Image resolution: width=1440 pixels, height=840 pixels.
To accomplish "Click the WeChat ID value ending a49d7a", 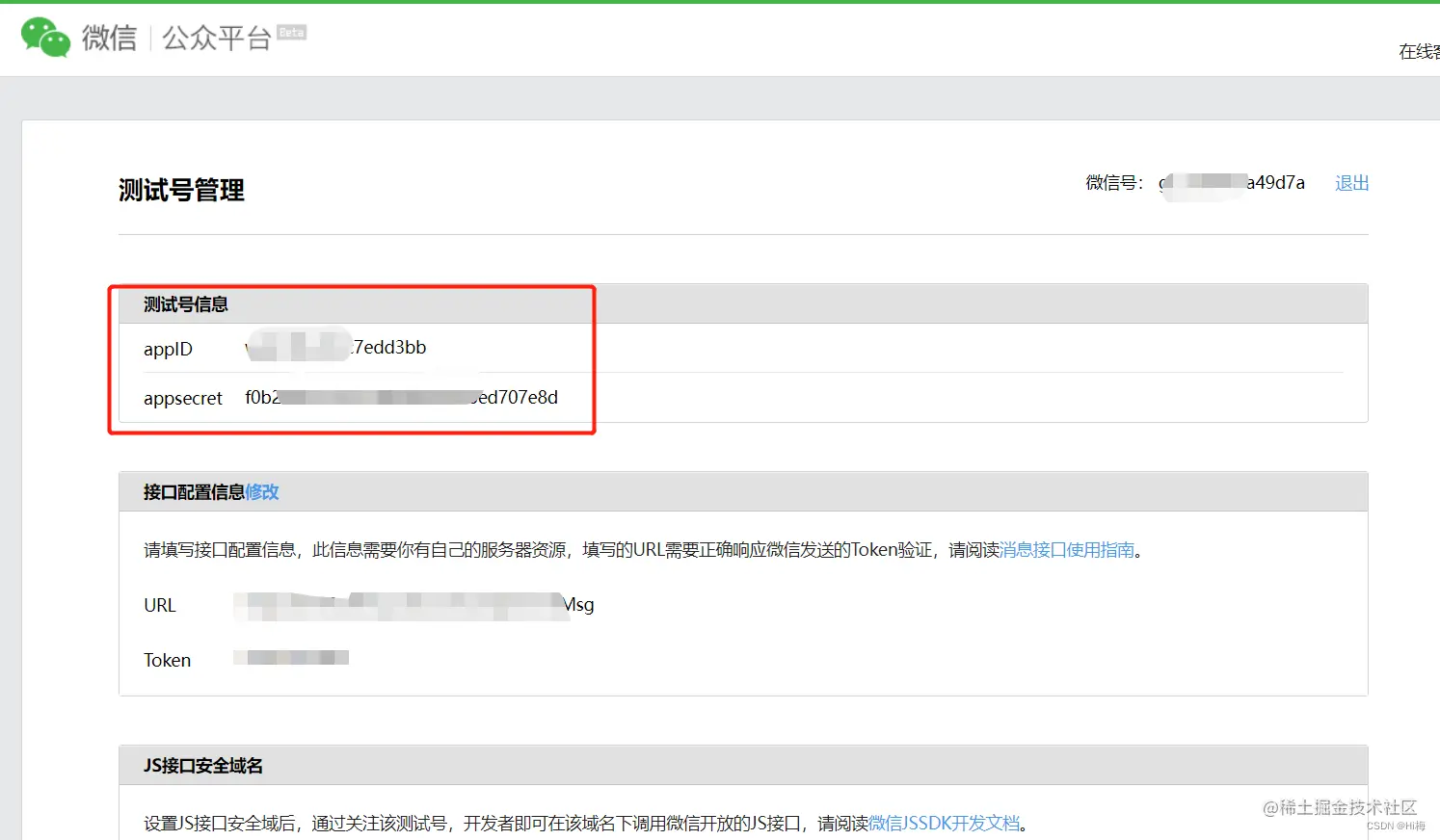I will (1233, 183).
